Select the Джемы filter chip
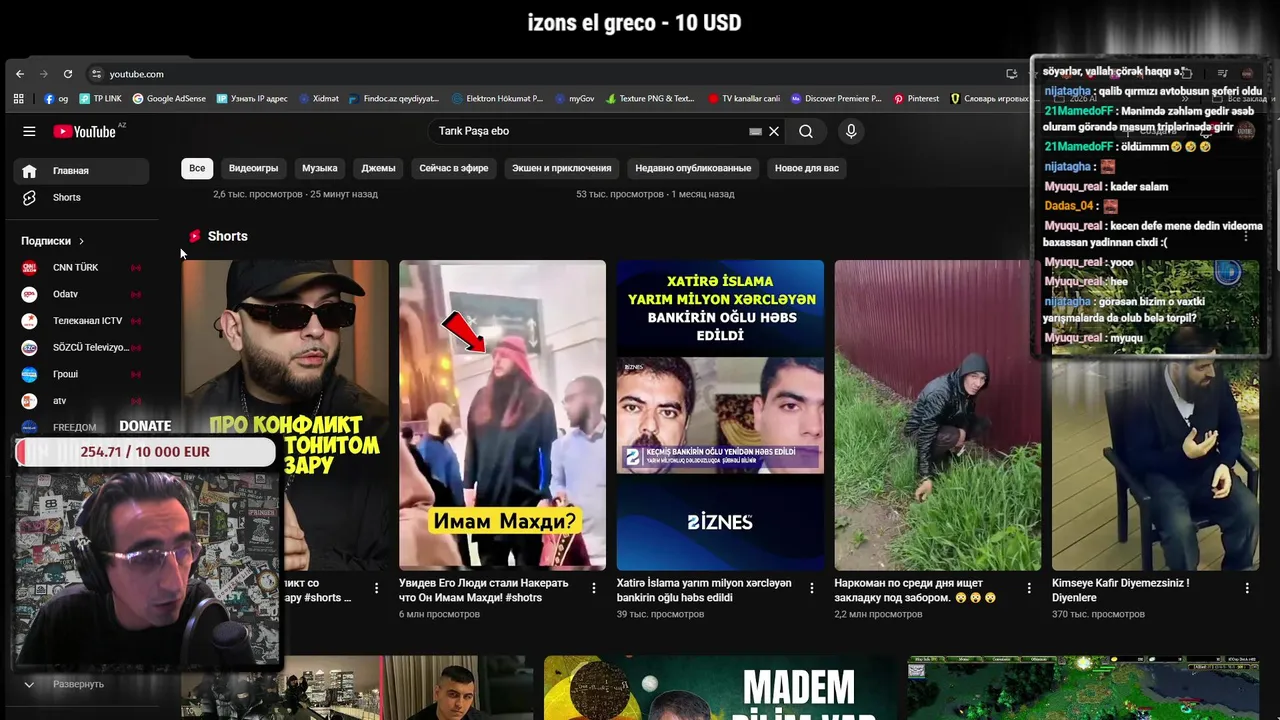The width and height of the screenshot is (1280, 720). click(378, 168)
